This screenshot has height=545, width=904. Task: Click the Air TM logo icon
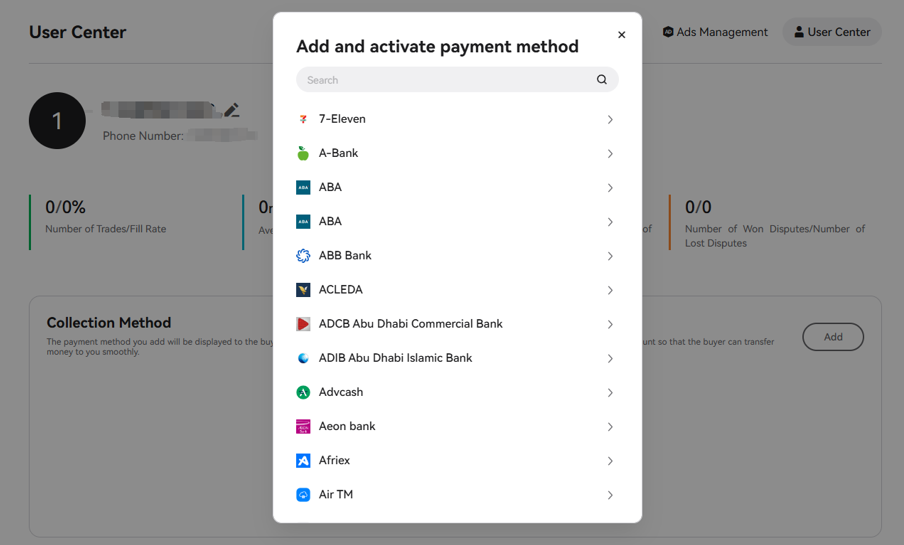coord(303,494)
